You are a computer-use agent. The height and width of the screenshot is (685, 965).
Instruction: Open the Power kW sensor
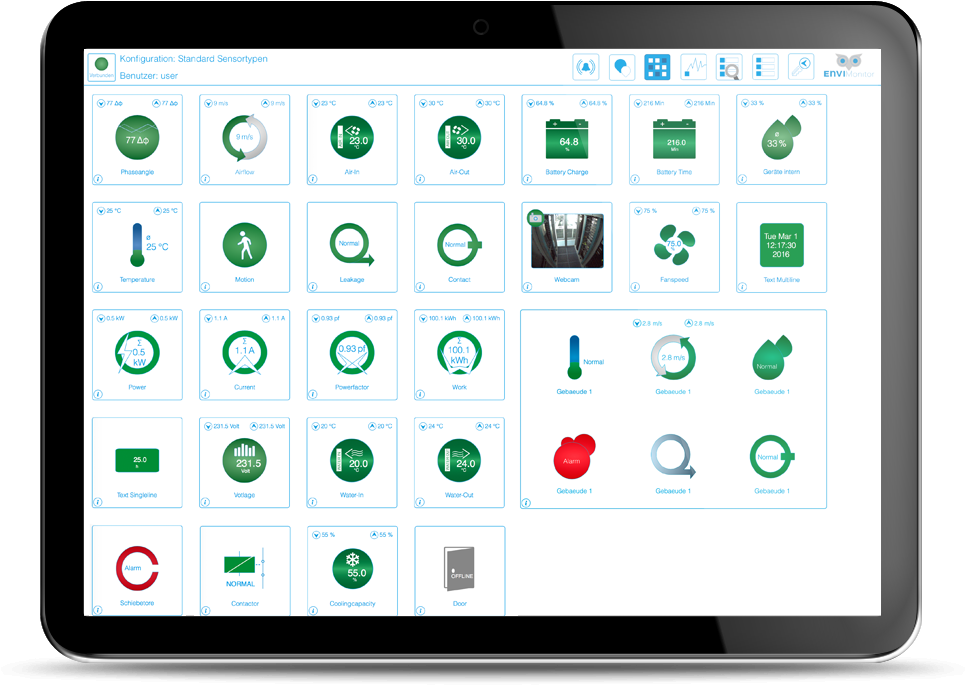[x=137, y=353]
